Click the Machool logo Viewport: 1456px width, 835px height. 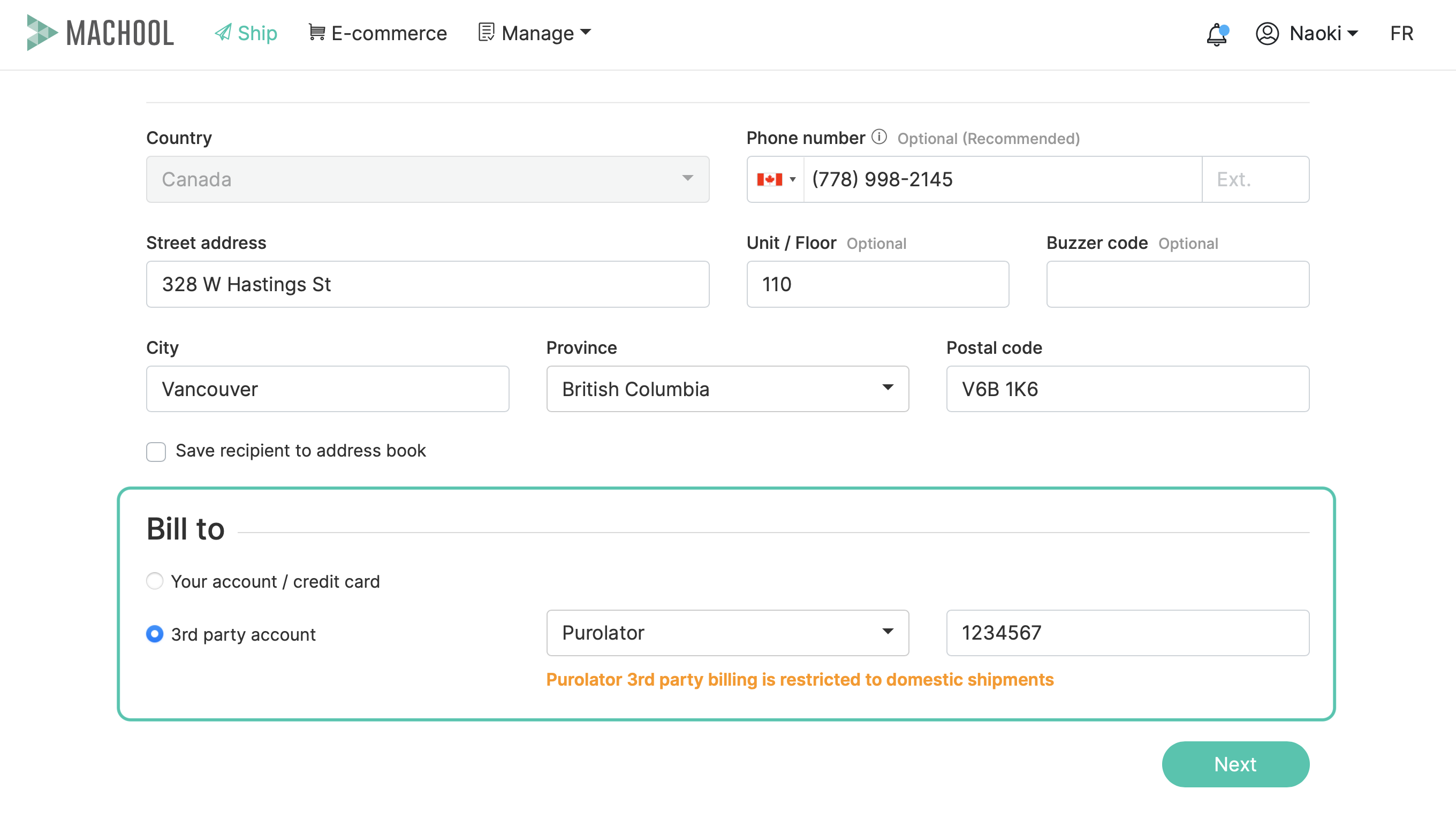[100, 33]
